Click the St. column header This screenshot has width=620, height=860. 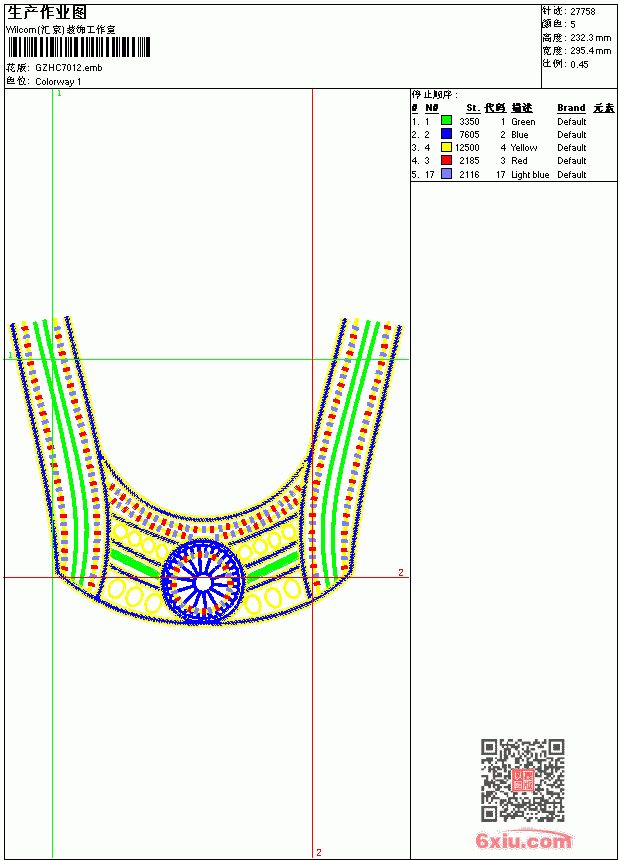pyautogui.click(x=472, y=108)
